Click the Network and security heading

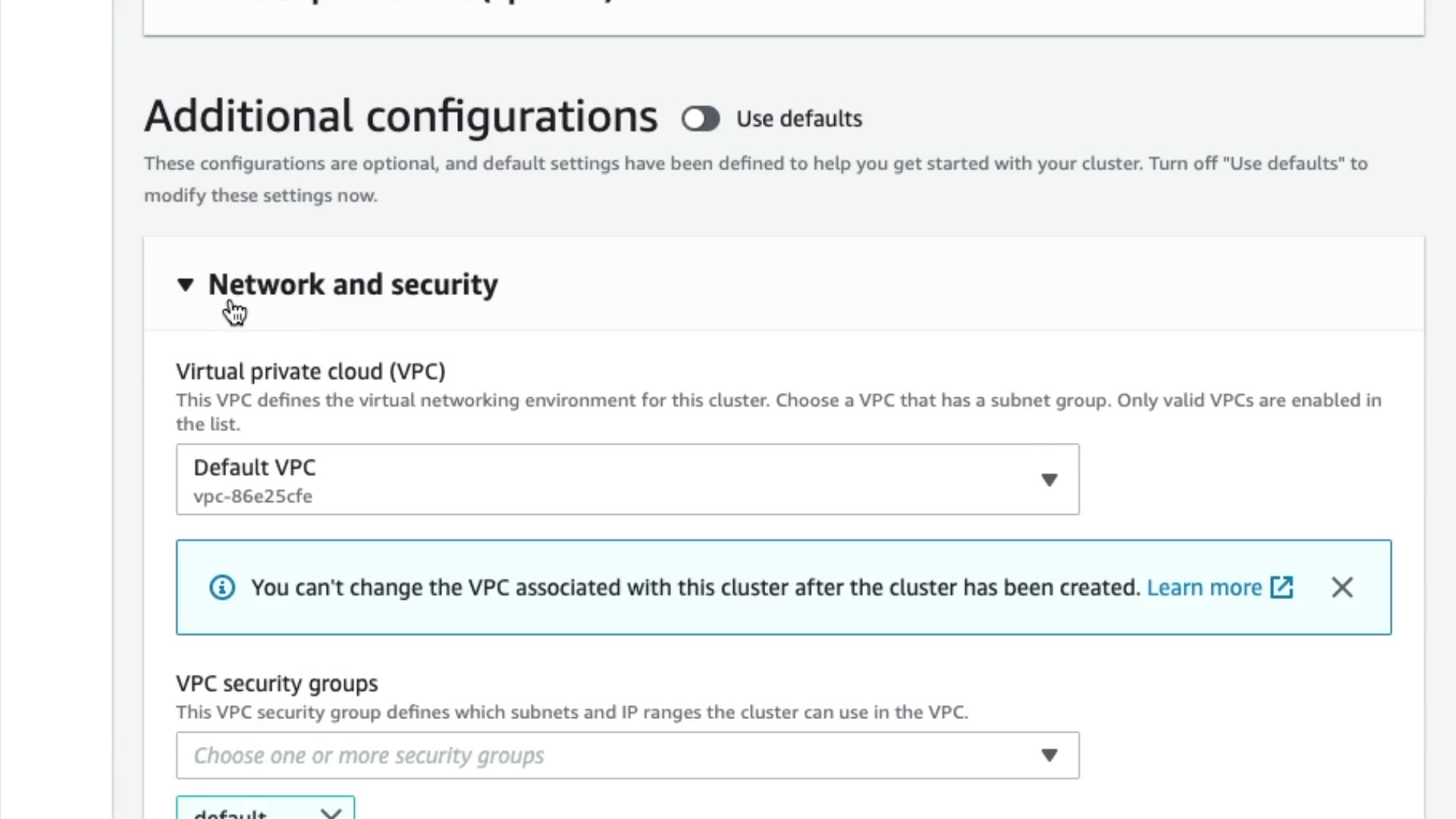[x=353, y=284]
